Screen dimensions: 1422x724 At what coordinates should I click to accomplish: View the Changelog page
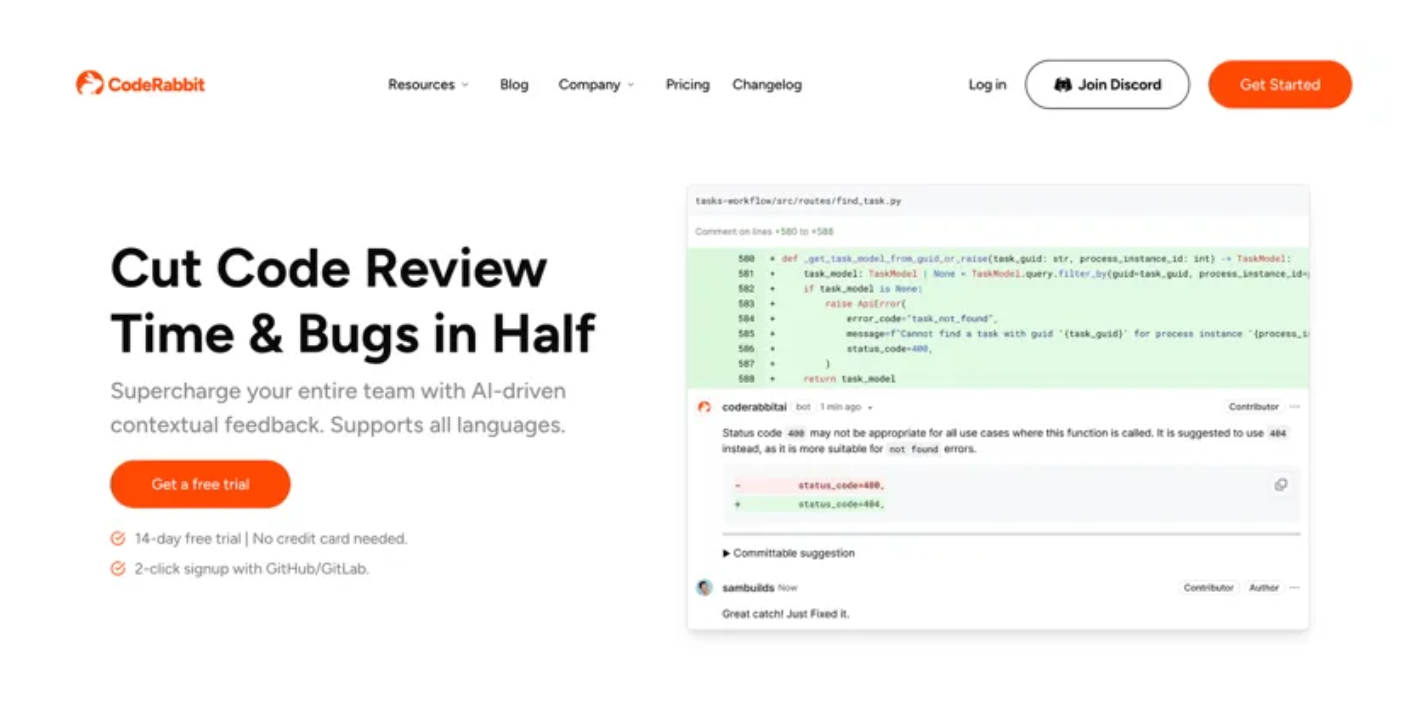pos(767,85)
